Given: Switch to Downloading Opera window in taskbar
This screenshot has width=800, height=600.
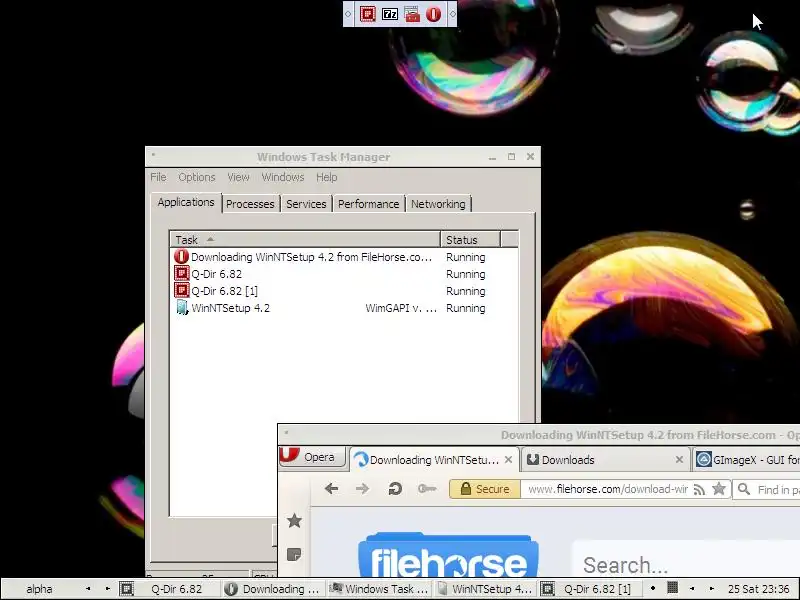Looking at the screenshot, I should [x=273, y=589].
